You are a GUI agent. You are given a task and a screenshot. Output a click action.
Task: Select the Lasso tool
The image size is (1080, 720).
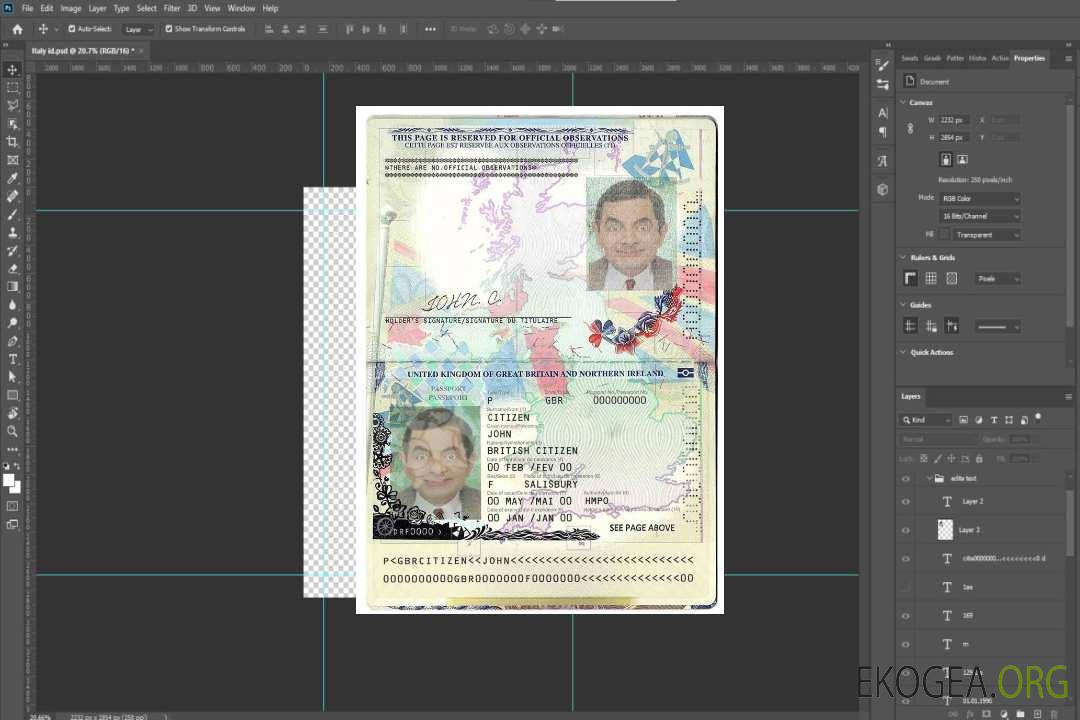point(12,106)
